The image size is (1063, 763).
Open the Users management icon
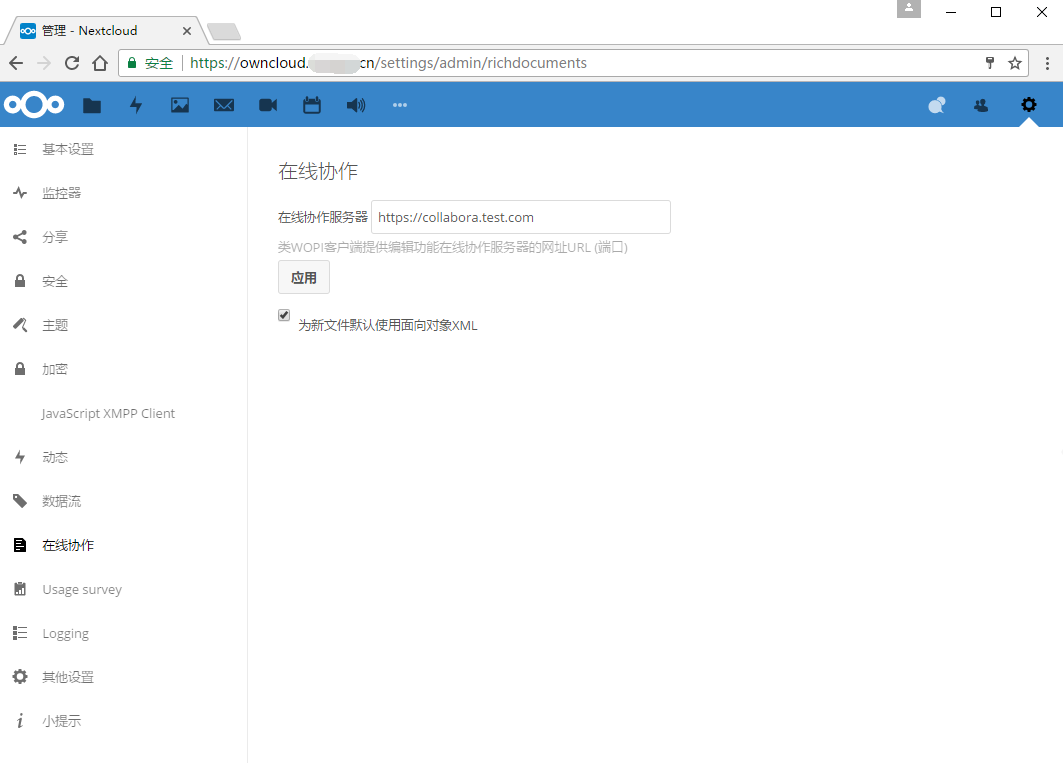[x=981, y=104]
